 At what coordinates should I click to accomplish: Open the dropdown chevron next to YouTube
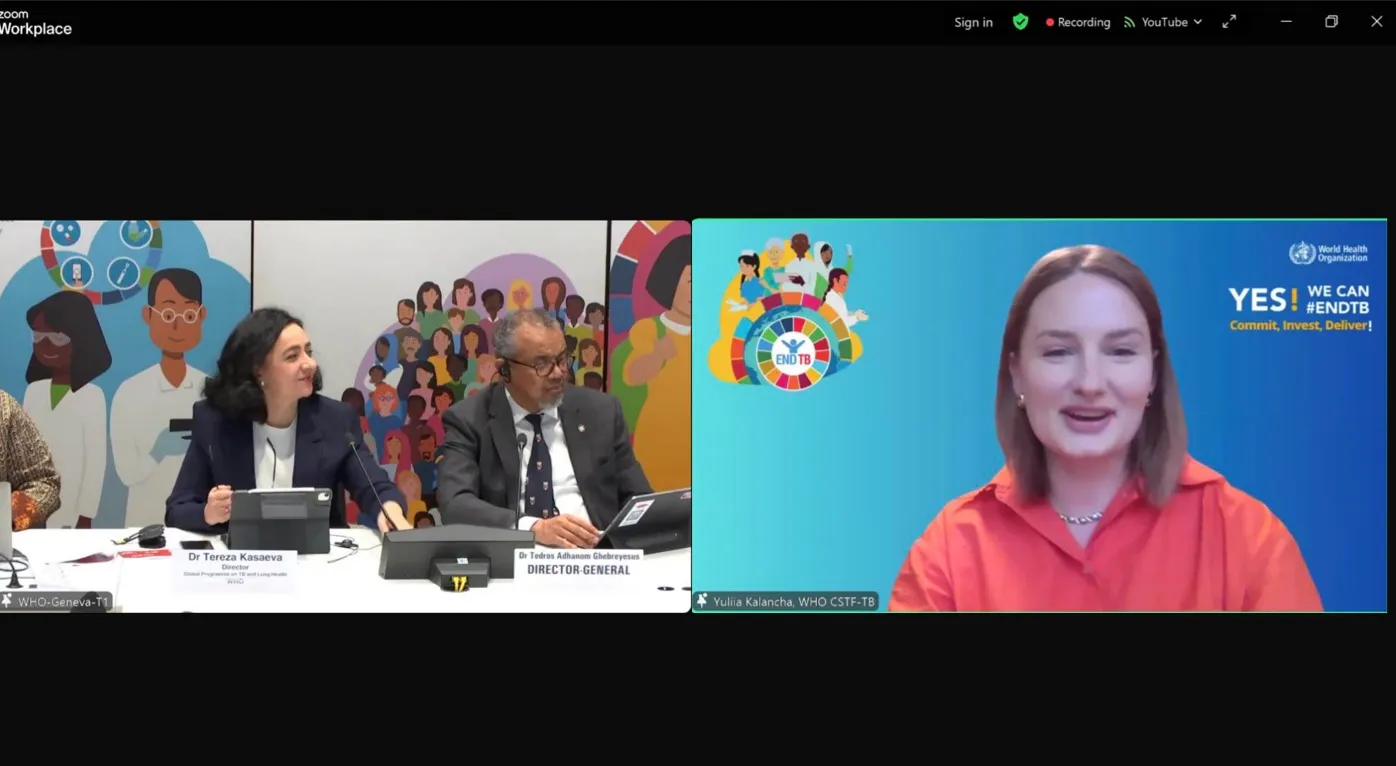1197,21
